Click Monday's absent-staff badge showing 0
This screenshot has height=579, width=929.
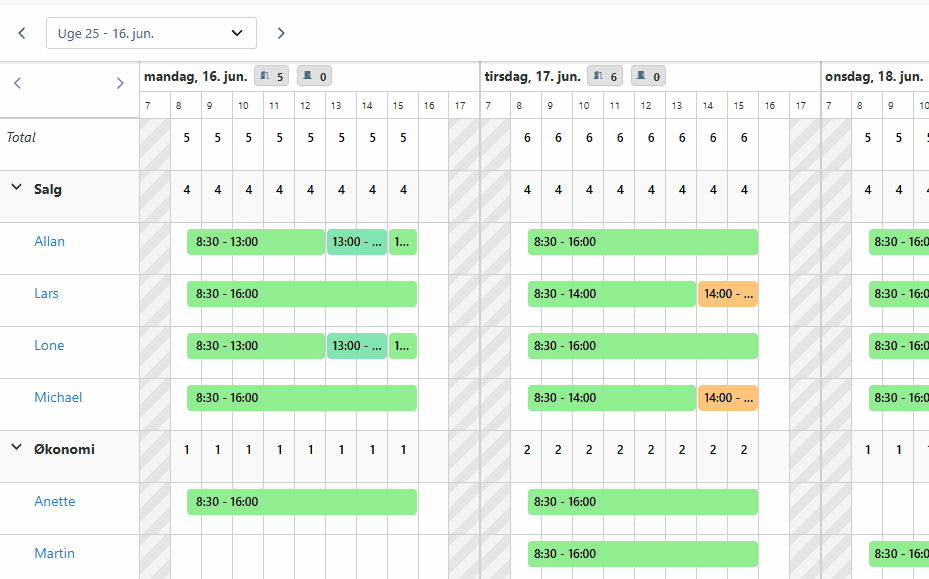tap(314, 76)
